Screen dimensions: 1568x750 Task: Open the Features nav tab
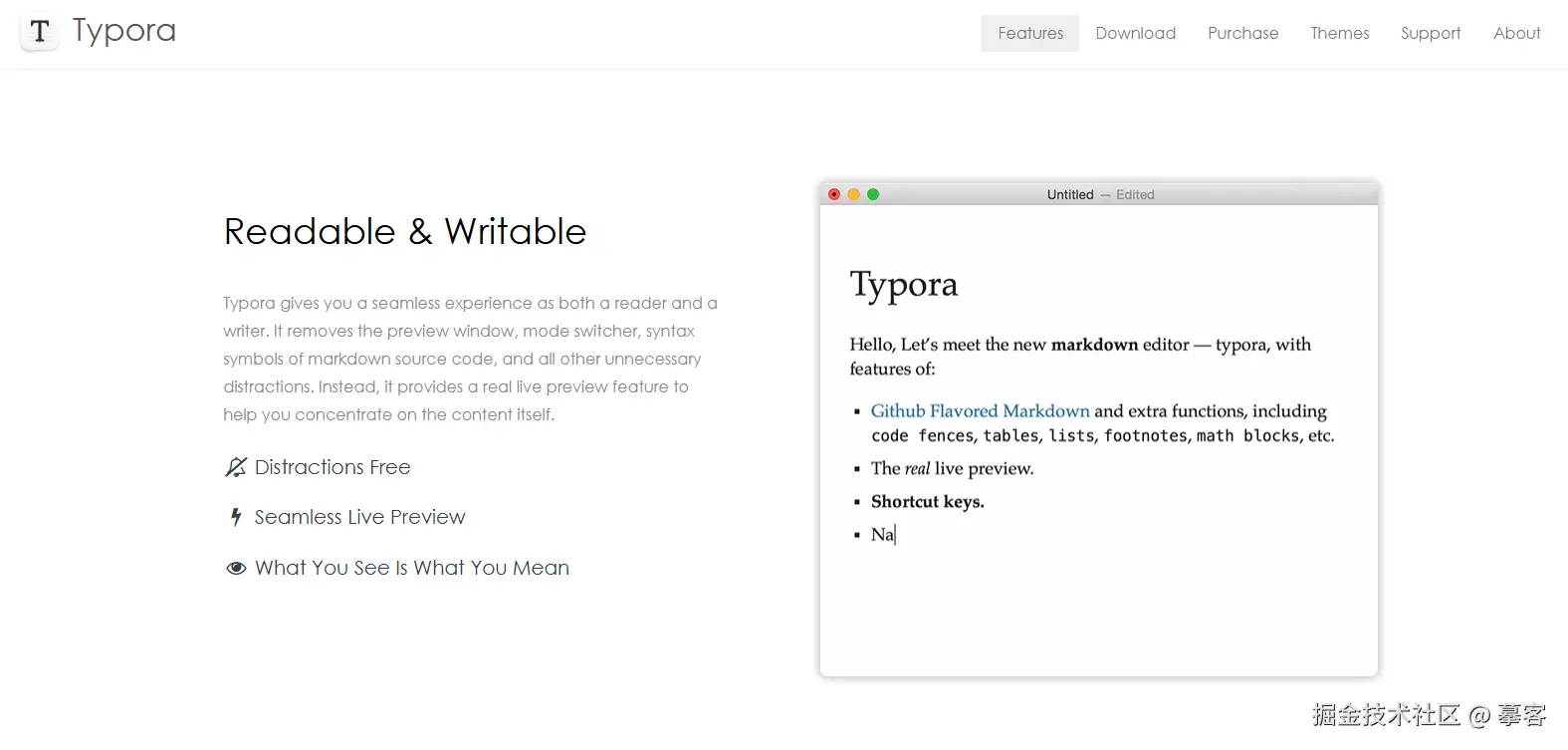pyautogui.click(x=1030, y=33)
